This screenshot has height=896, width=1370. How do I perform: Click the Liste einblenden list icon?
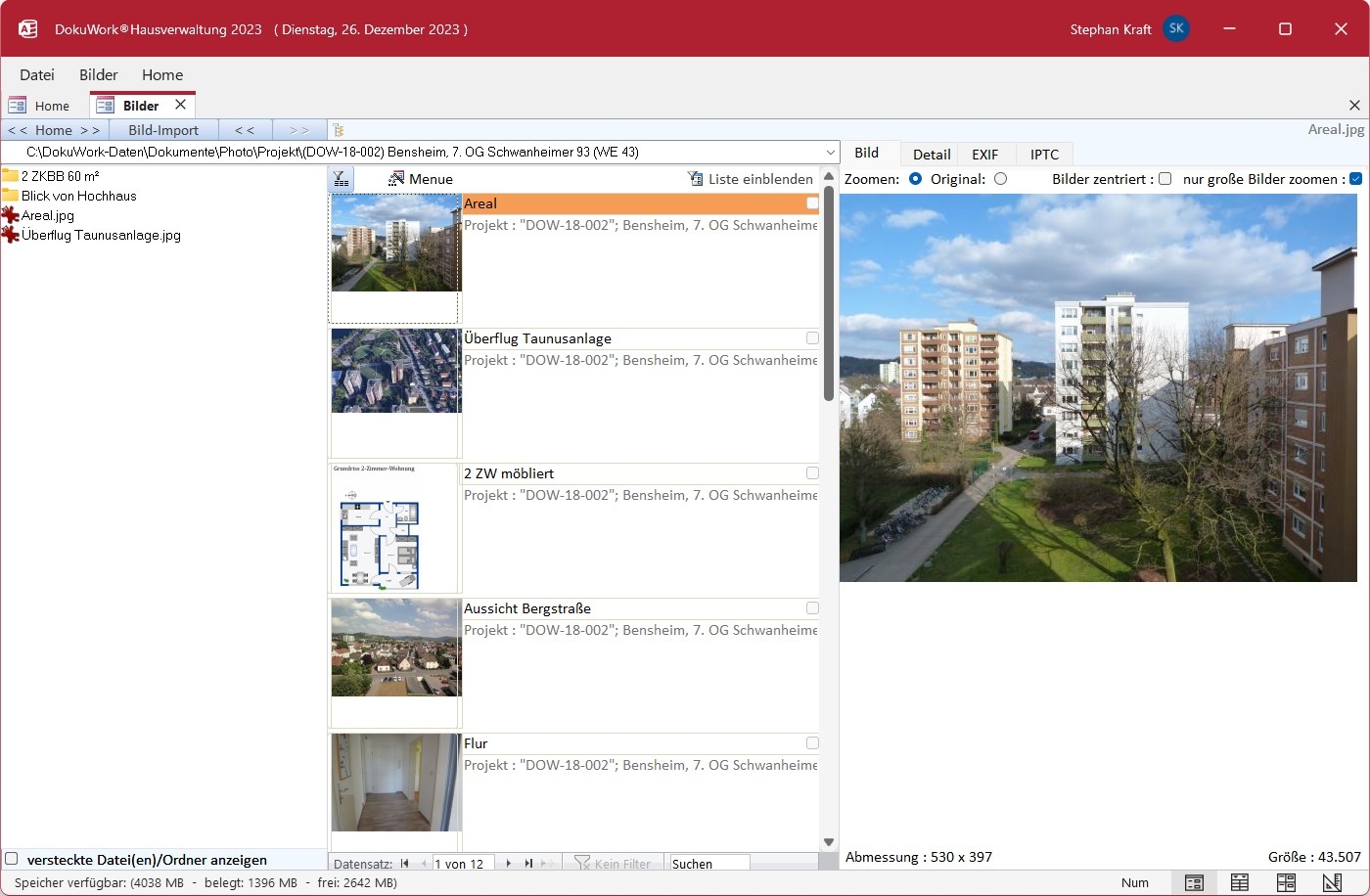pos(696,179)
